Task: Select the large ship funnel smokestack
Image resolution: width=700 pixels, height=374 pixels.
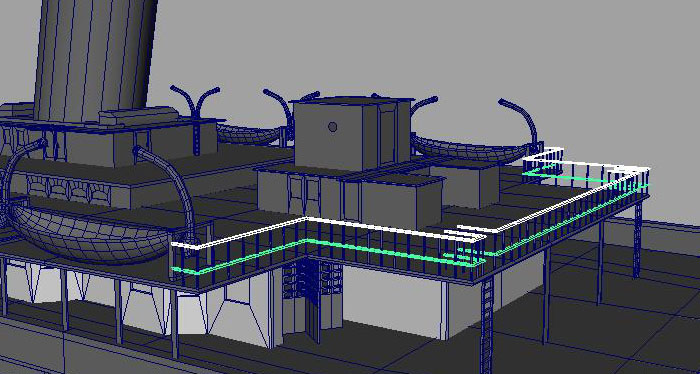Action: pos(95,58)
